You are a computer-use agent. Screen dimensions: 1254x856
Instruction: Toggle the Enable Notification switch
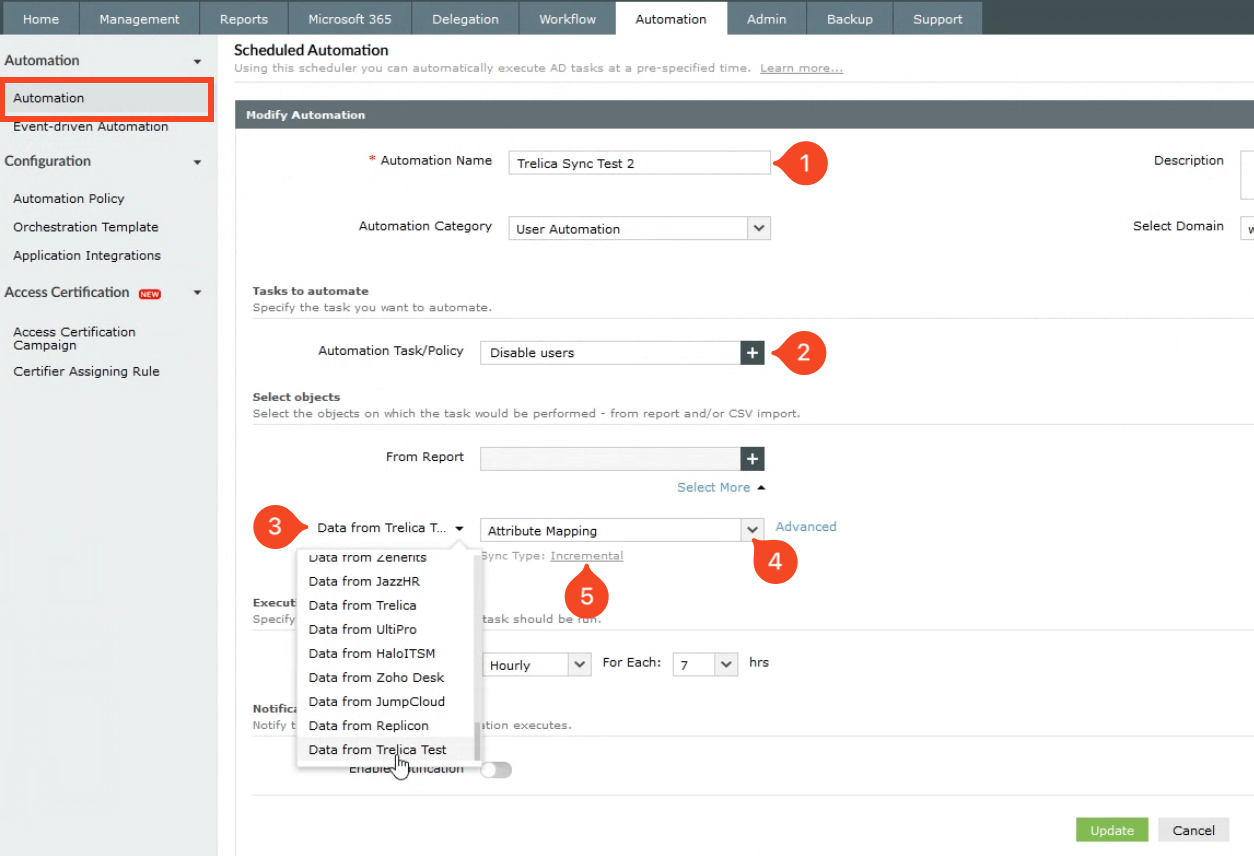tap(496, 770)
